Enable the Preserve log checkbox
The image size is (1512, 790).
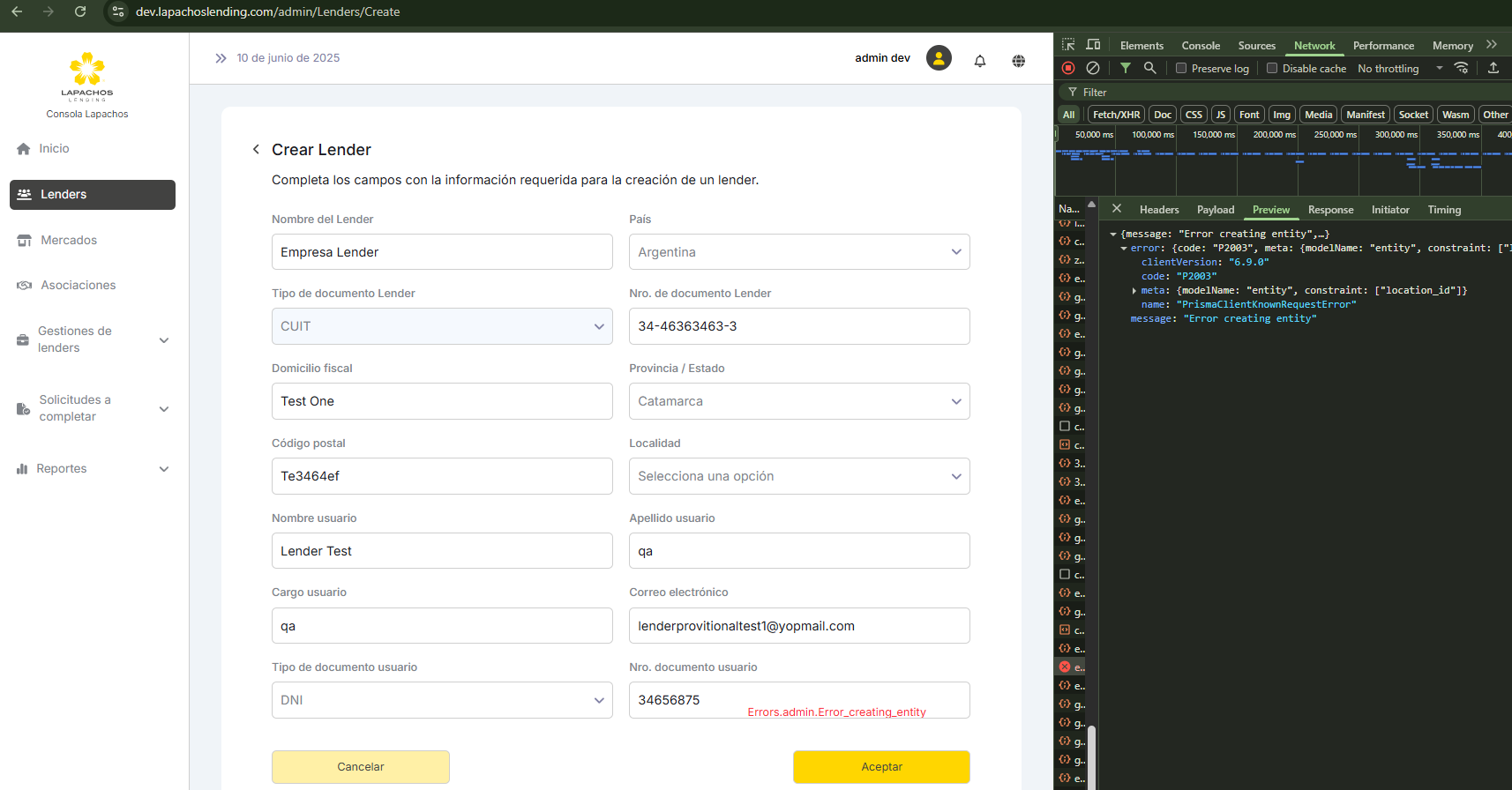[x=1181, y=69]
